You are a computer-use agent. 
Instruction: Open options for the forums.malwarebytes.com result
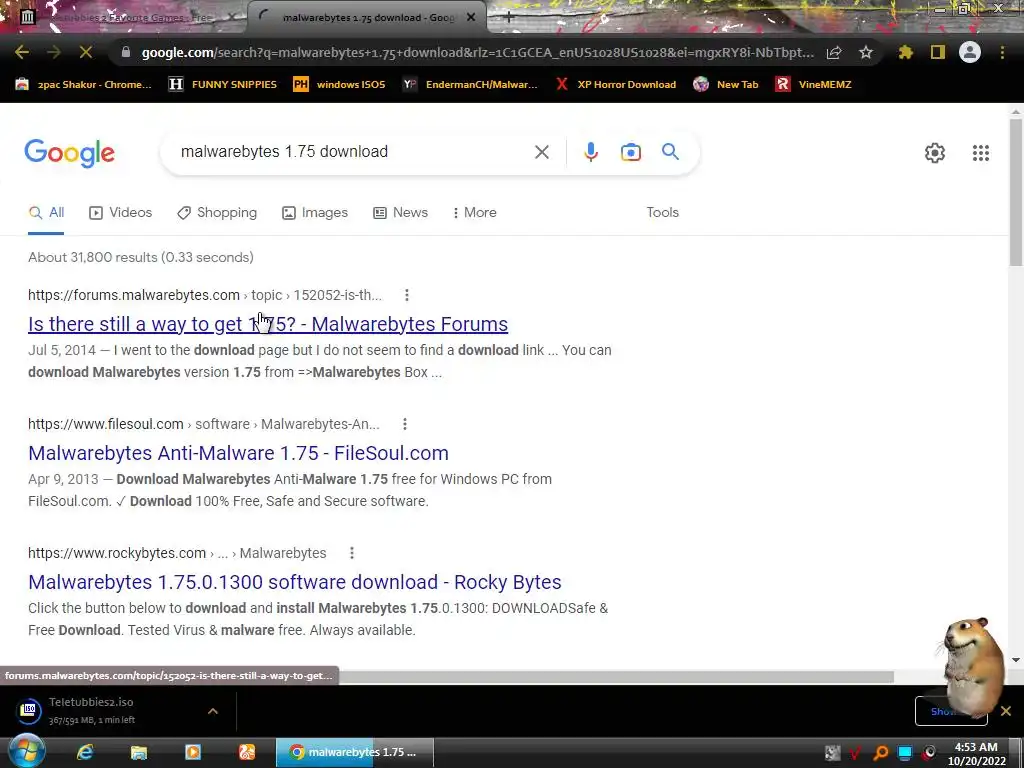point(407,295)
